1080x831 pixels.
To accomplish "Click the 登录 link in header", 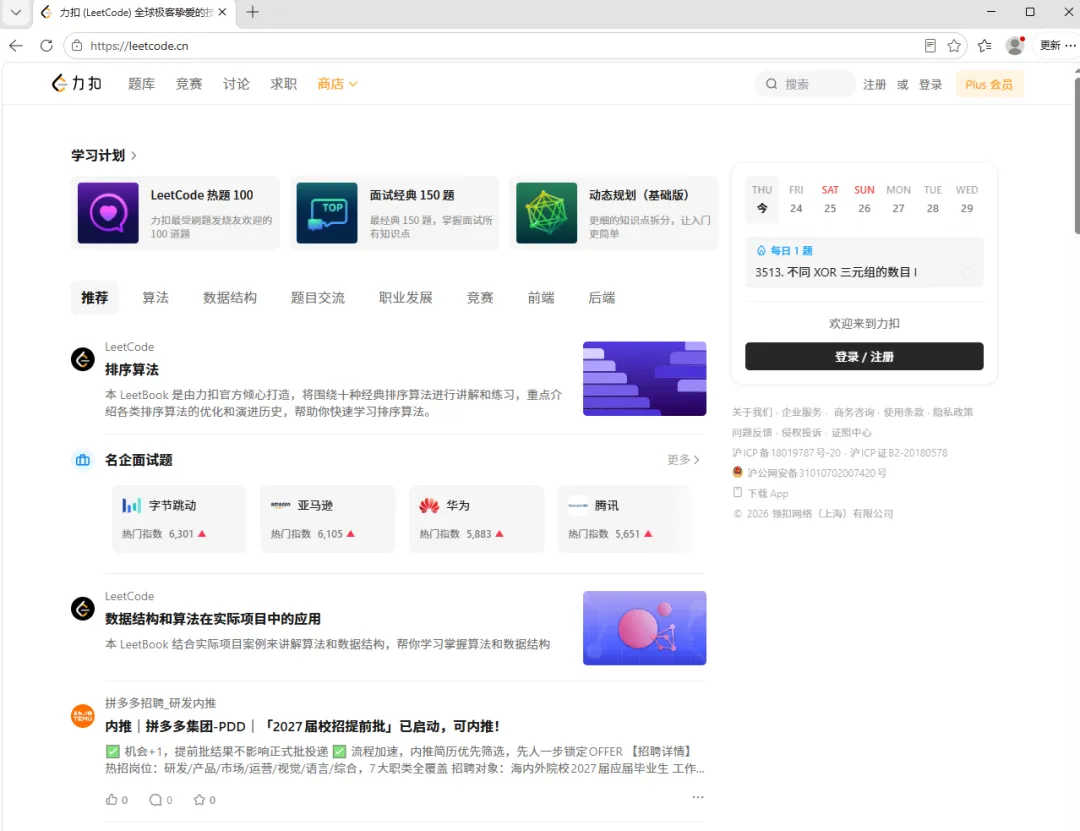I will point(930,84).
